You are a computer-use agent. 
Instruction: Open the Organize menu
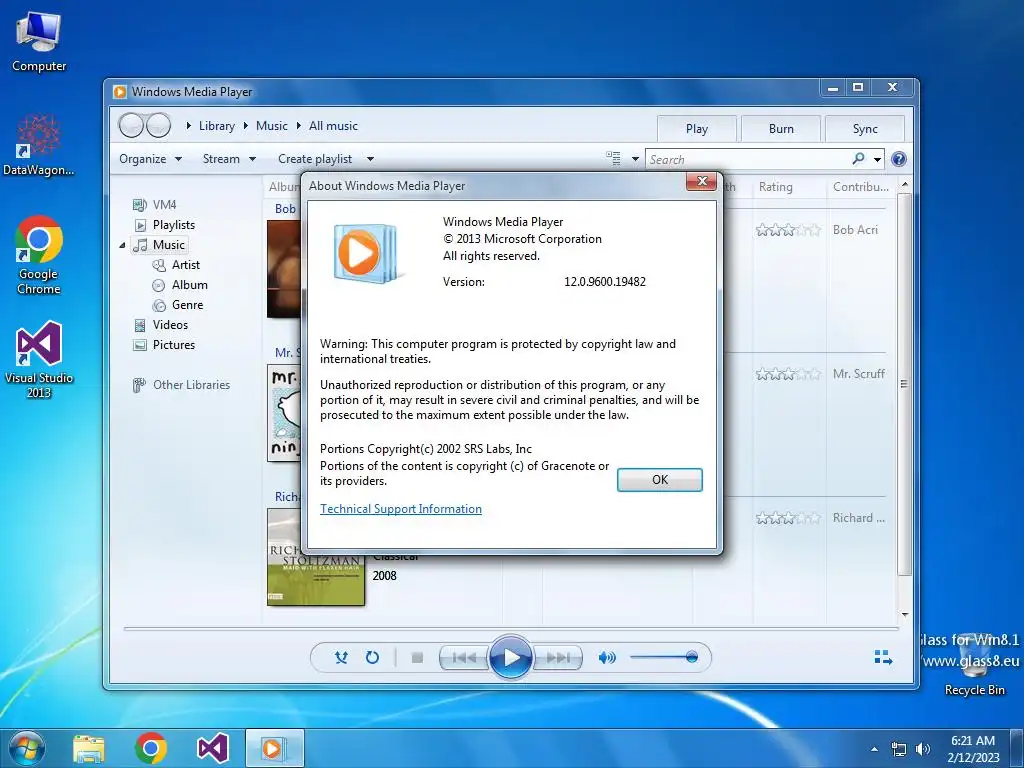(x=150, y=159)
